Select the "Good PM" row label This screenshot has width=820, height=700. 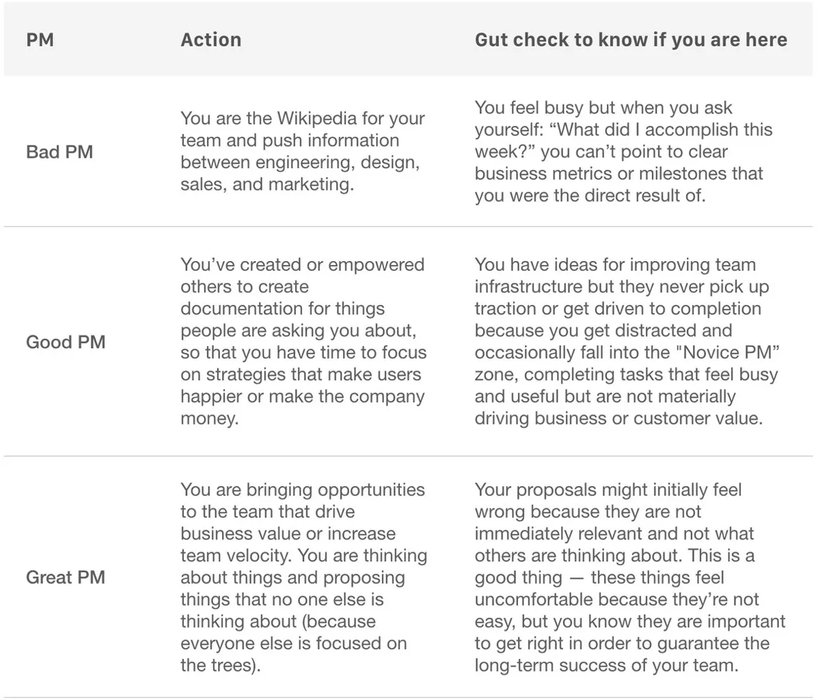[x=65, y=342]
